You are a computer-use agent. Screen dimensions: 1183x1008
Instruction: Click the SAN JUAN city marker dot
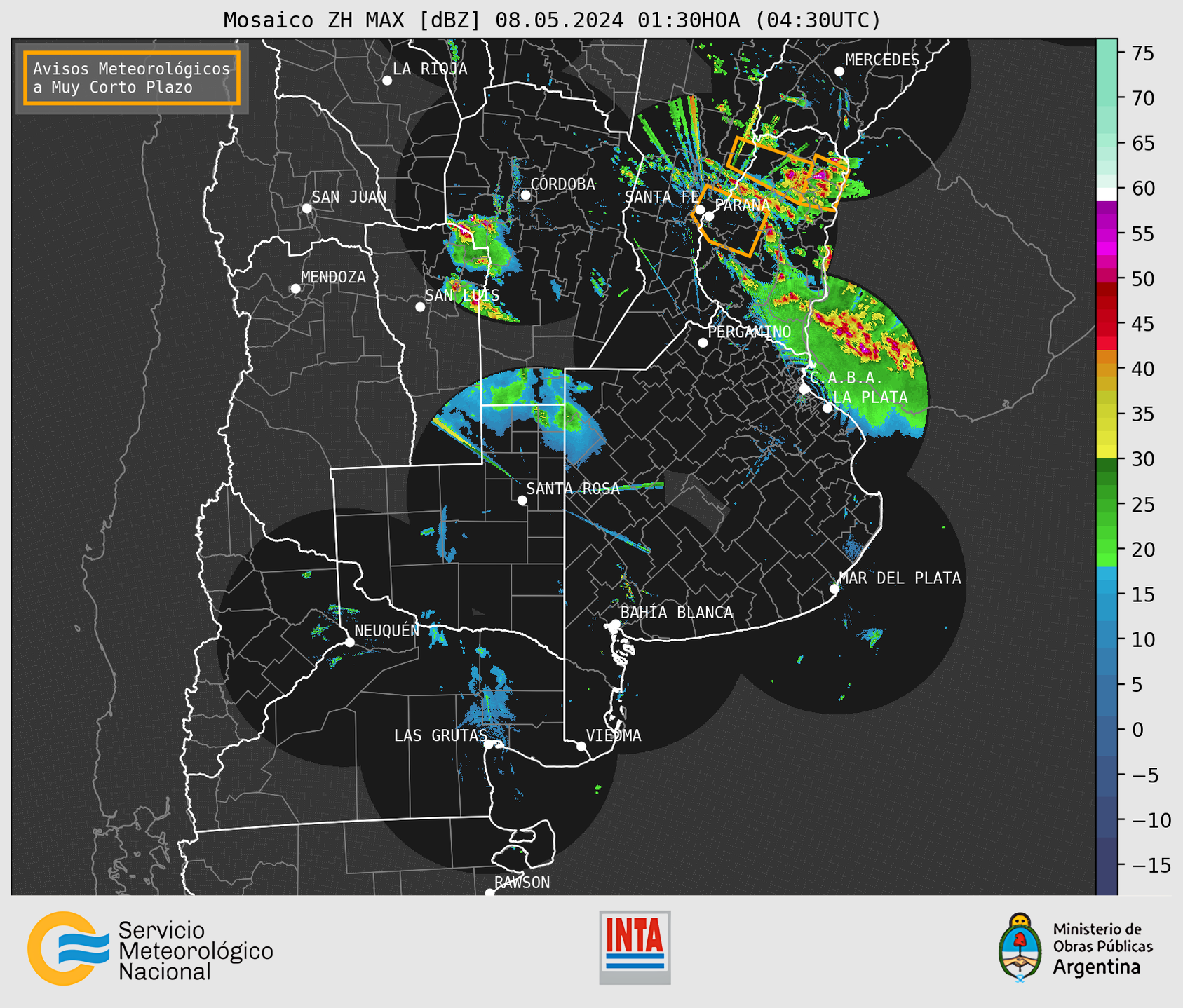(x=306, y=208)
